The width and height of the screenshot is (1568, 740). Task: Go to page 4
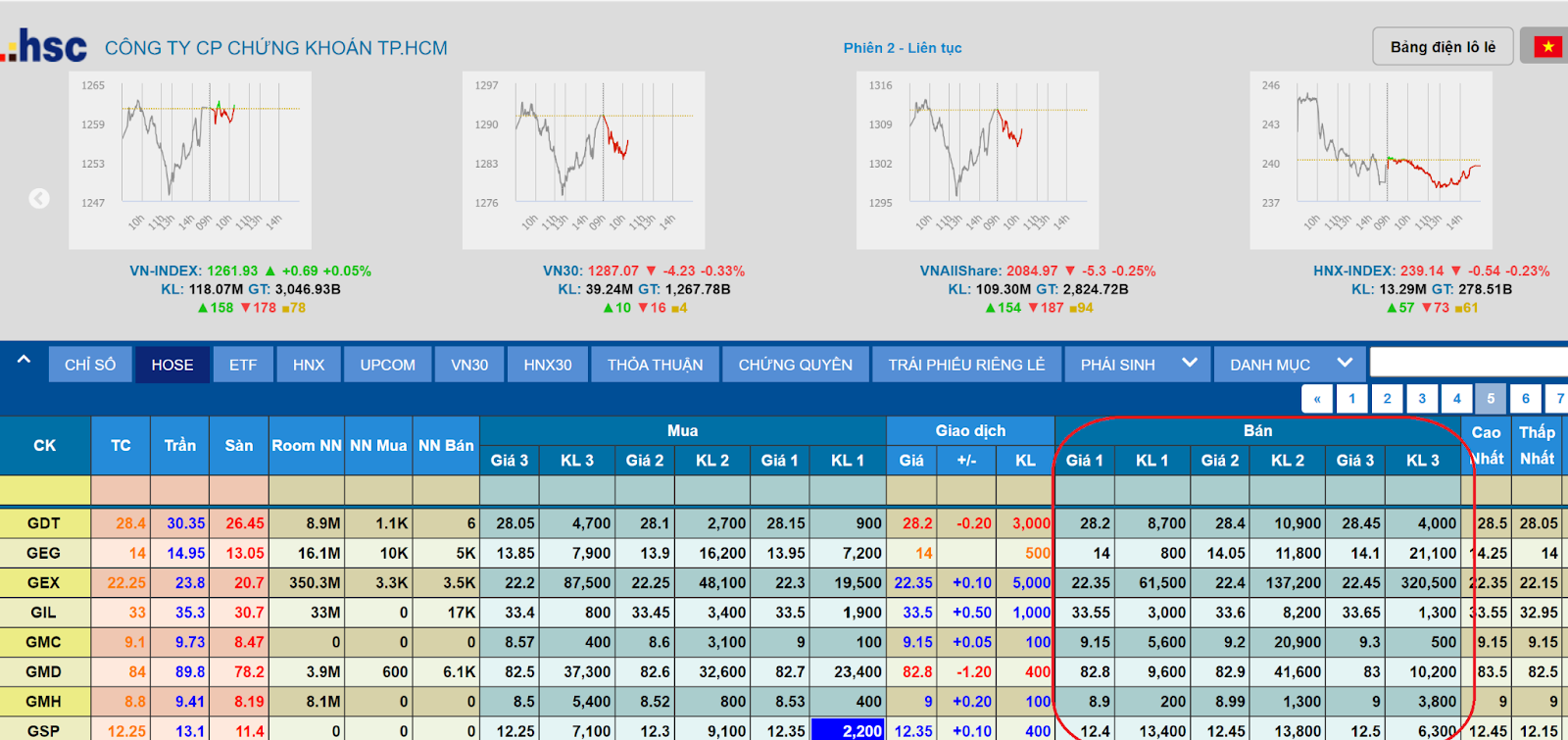click(1456, 399)
